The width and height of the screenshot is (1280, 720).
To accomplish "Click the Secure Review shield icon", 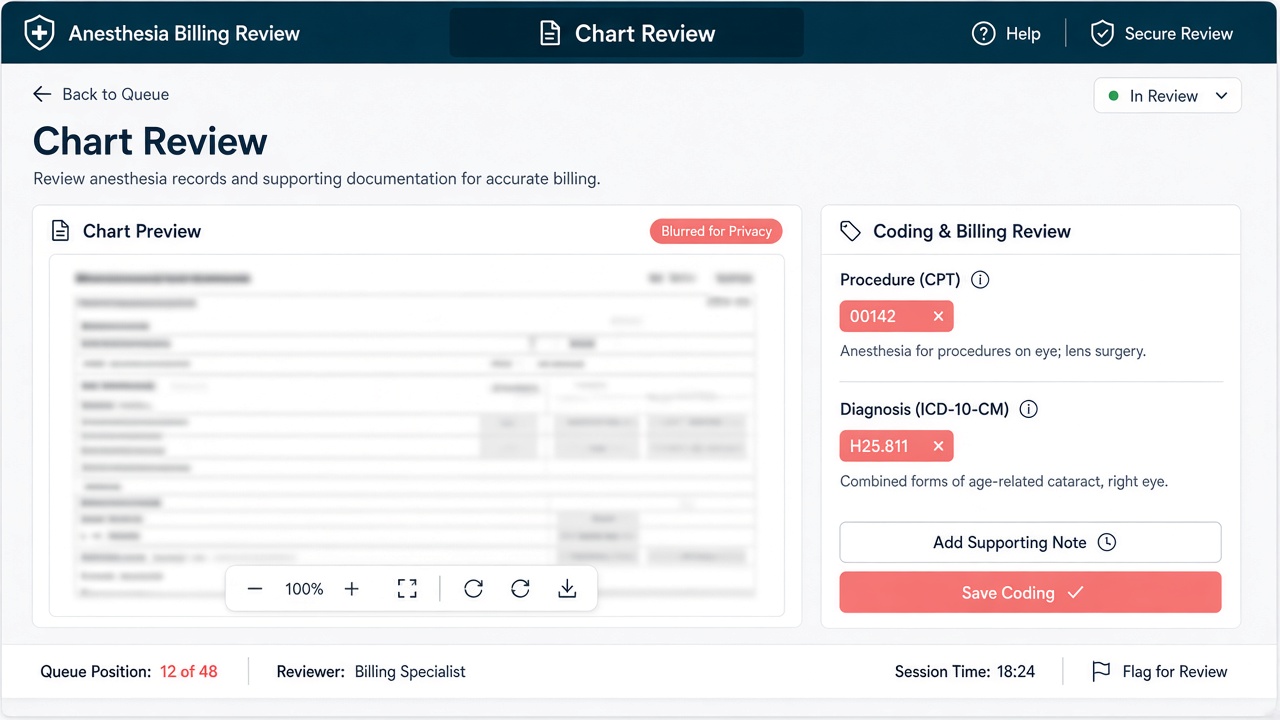I will [x=1102, y=33].
